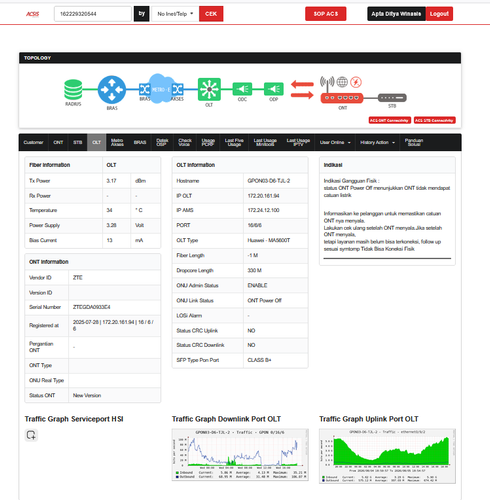Click the black 'by' label button
Image resolution: width=490 pixels, height=500 pixels.
coord(142,14)
